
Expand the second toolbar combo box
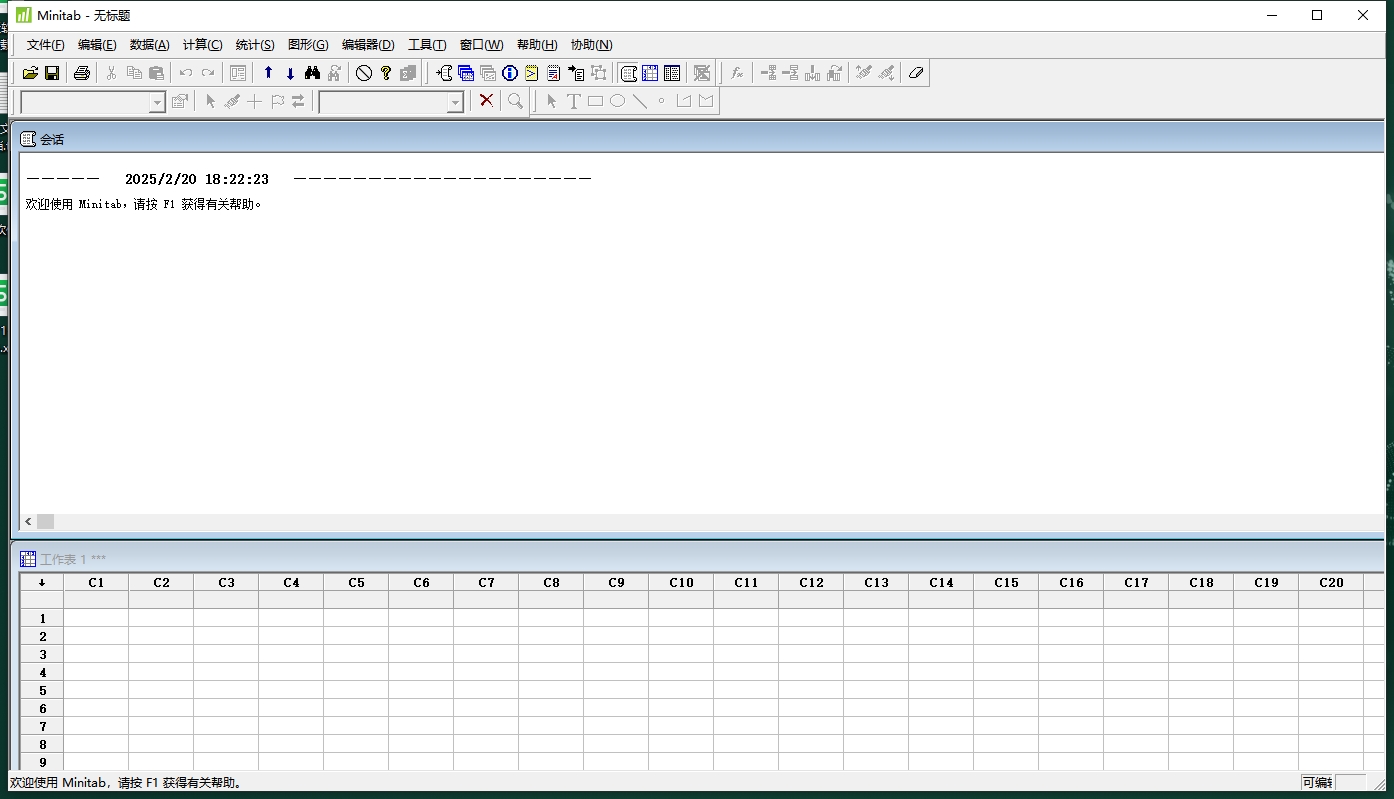coord(455,102)
